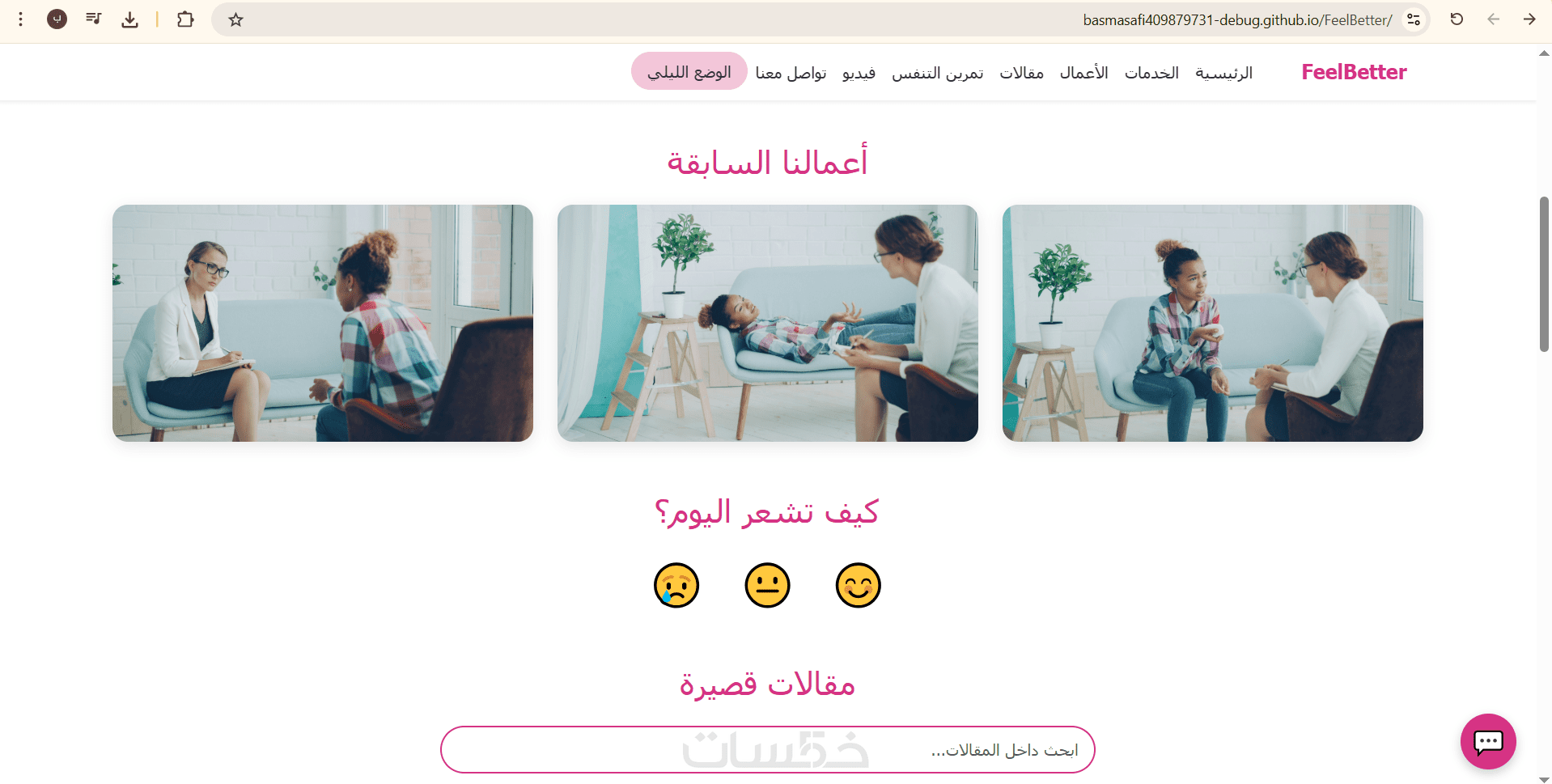The image size is (1552, 784).
Task: Bookmark page with the star icon
Action: (x=235, y=19)
